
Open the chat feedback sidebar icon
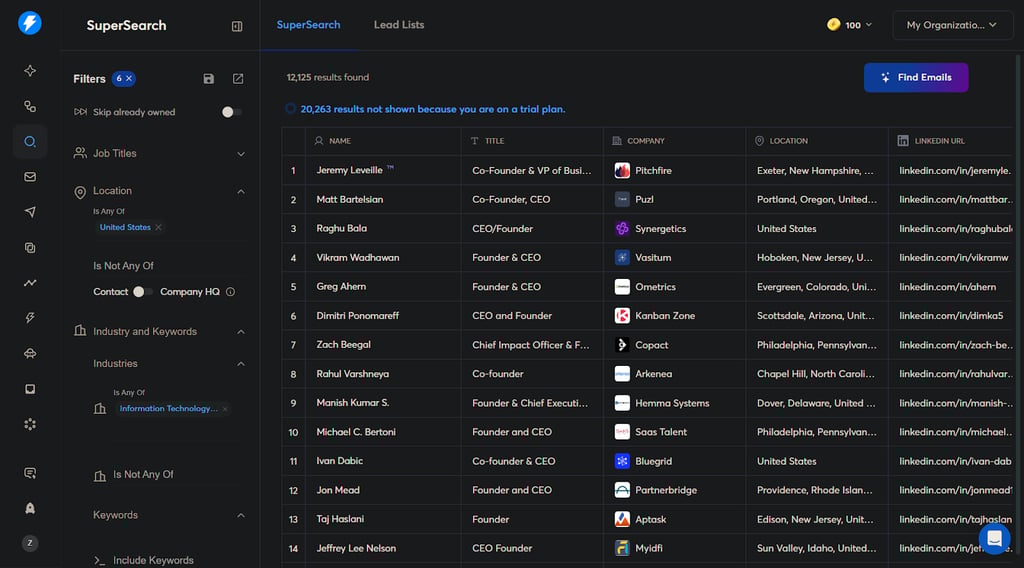coord(30,473)
